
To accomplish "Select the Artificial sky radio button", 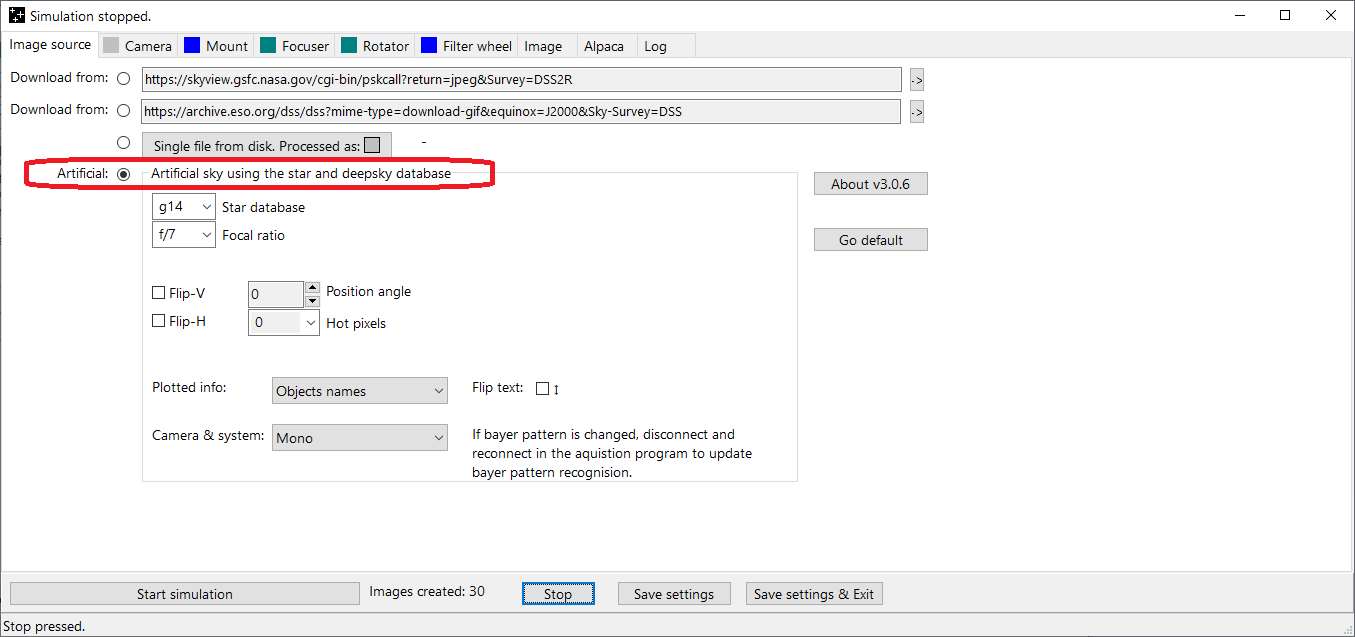I will (x=124, y=174).
